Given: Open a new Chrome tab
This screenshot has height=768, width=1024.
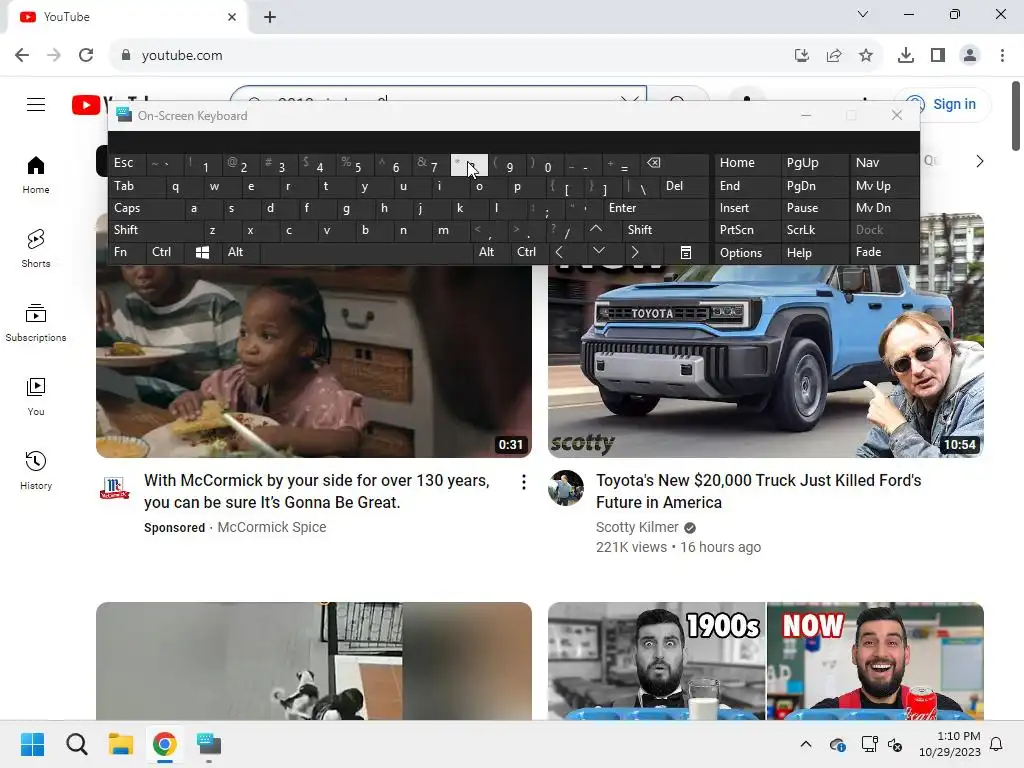Looking at the screenshot, I should pos(270,17).
